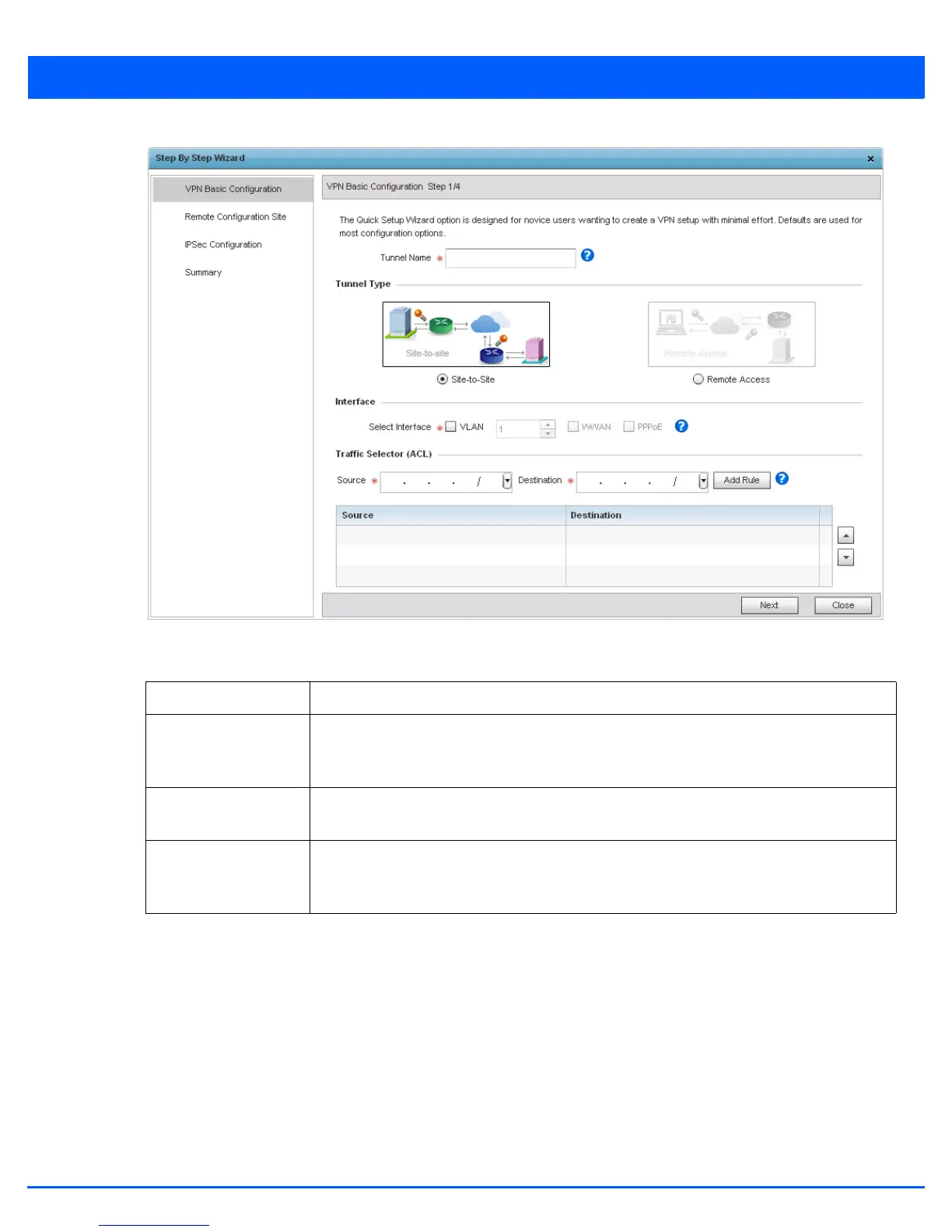
Task: Select the Site-to-Site radio button
Action: point(443,380)
